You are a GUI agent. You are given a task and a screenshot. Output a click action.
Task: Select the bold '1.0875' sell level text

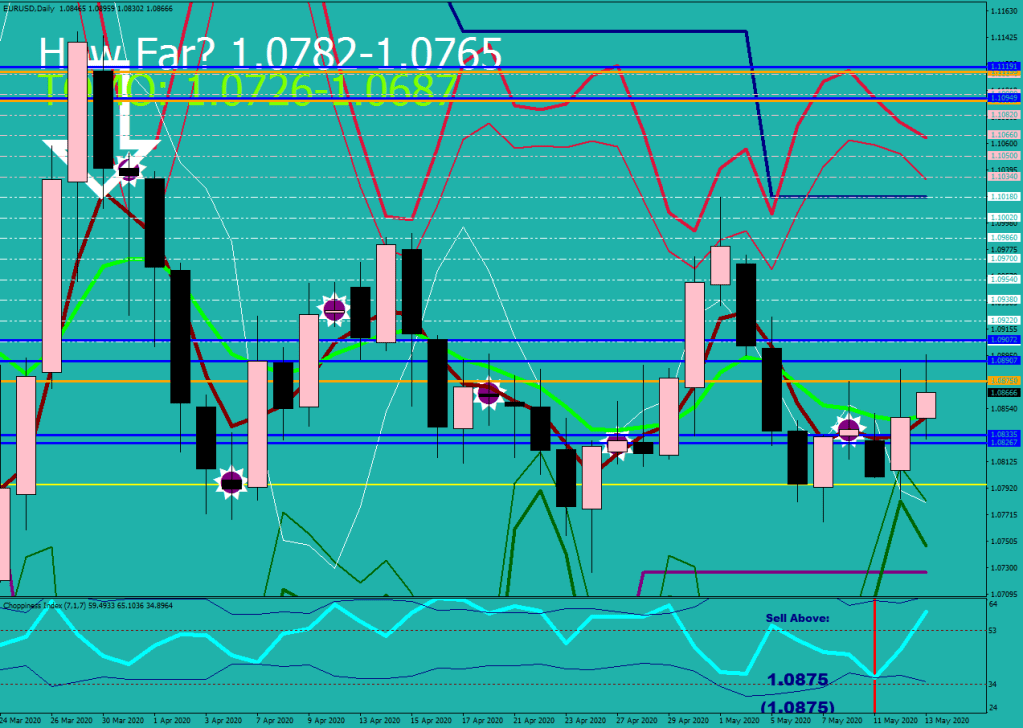point(797,680)
